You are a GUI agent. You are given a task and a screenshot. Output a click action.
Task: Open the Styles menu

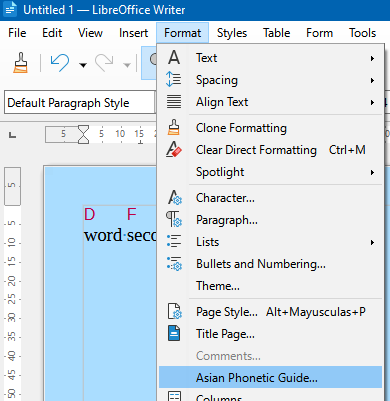pyautogui.click(x=232, y=33)
